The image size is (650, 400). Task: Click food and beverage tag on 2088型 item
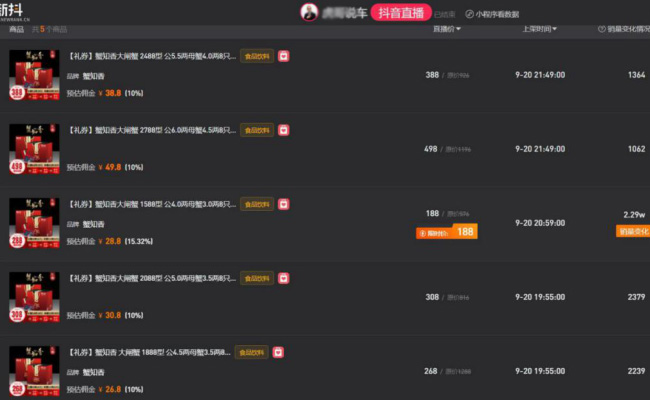click(257, 278)
